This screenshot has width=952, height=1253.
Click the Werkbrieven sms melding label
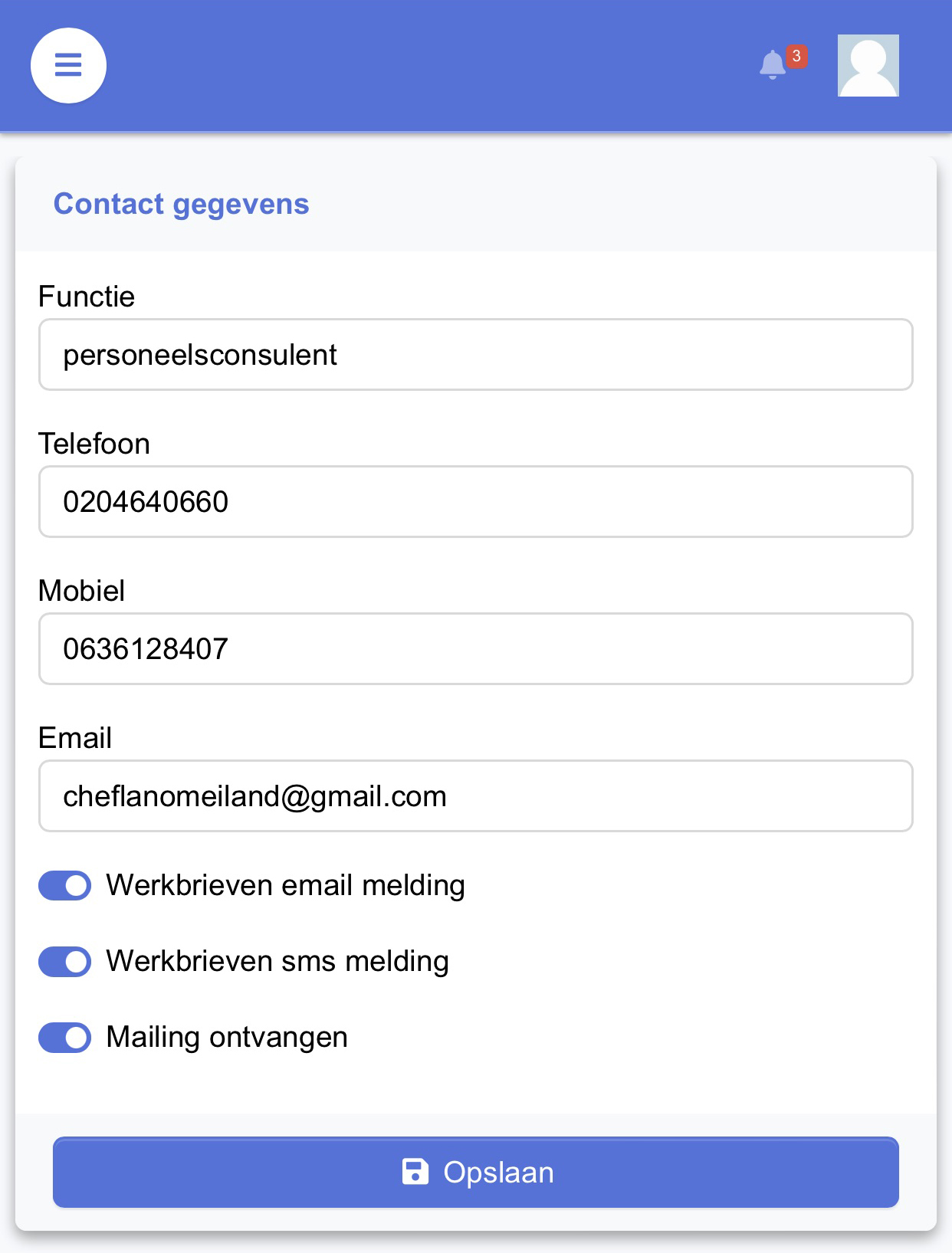[x=277, y=961]
